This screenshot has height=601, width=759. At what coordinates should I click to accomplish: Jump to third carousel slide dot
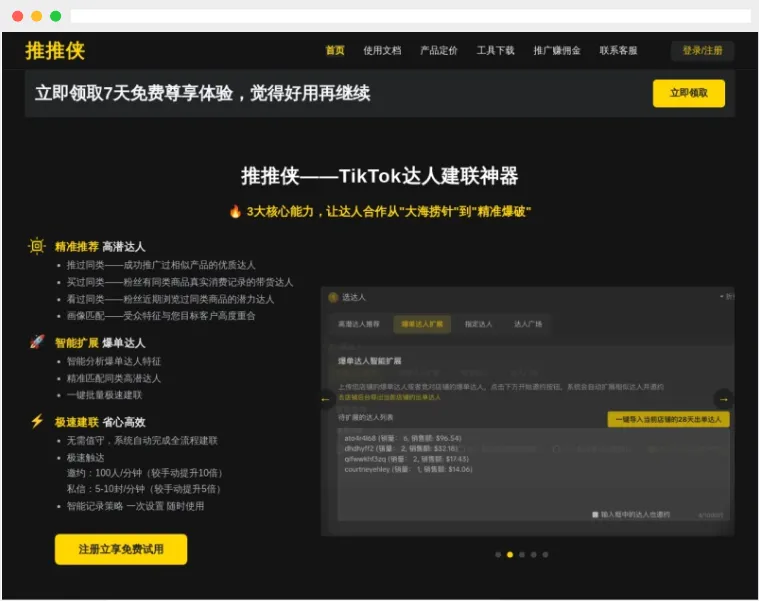[x=522, y=555]
